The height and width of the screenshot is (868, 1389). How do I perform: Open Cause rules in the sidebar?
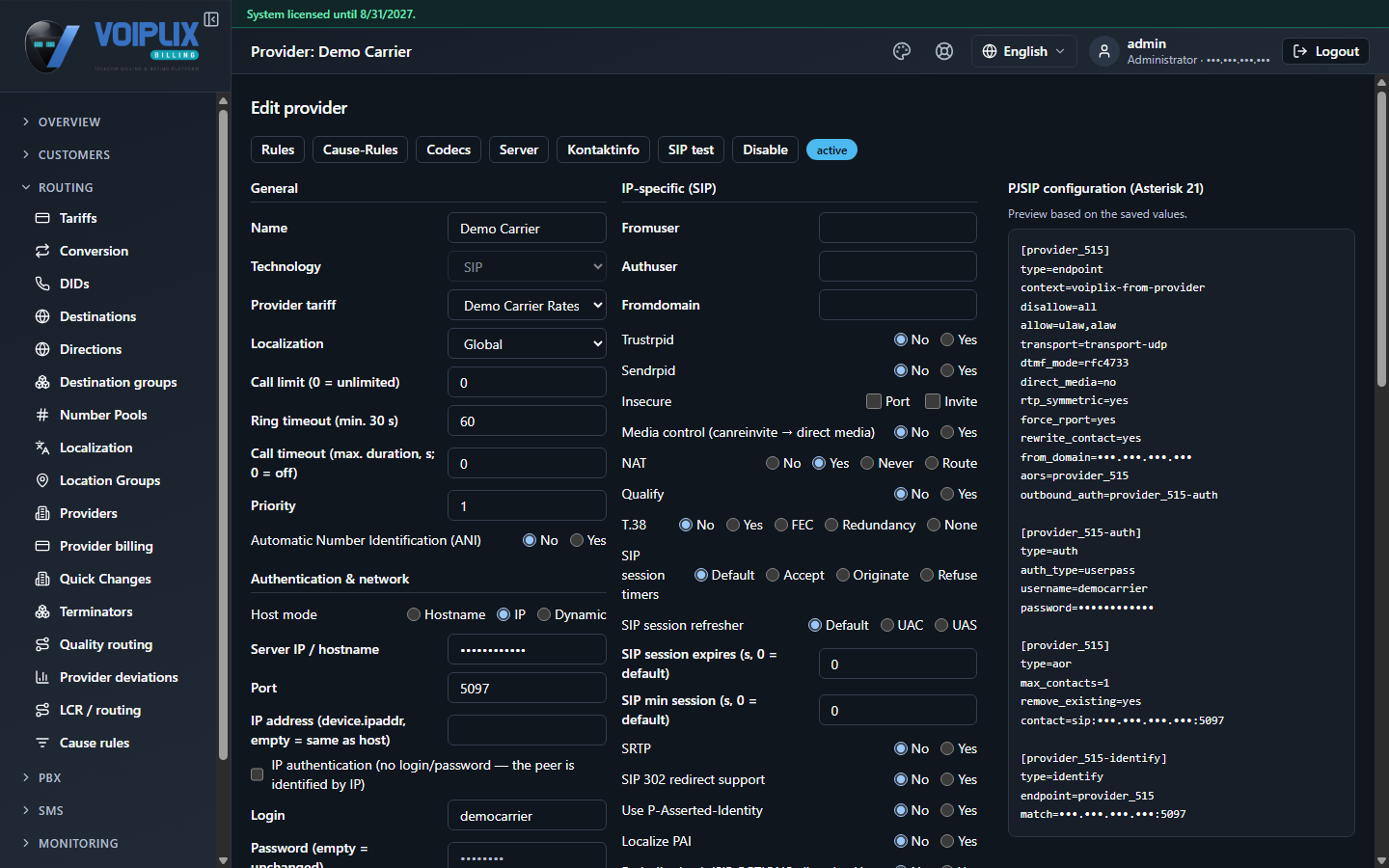[x=95, y=743]
